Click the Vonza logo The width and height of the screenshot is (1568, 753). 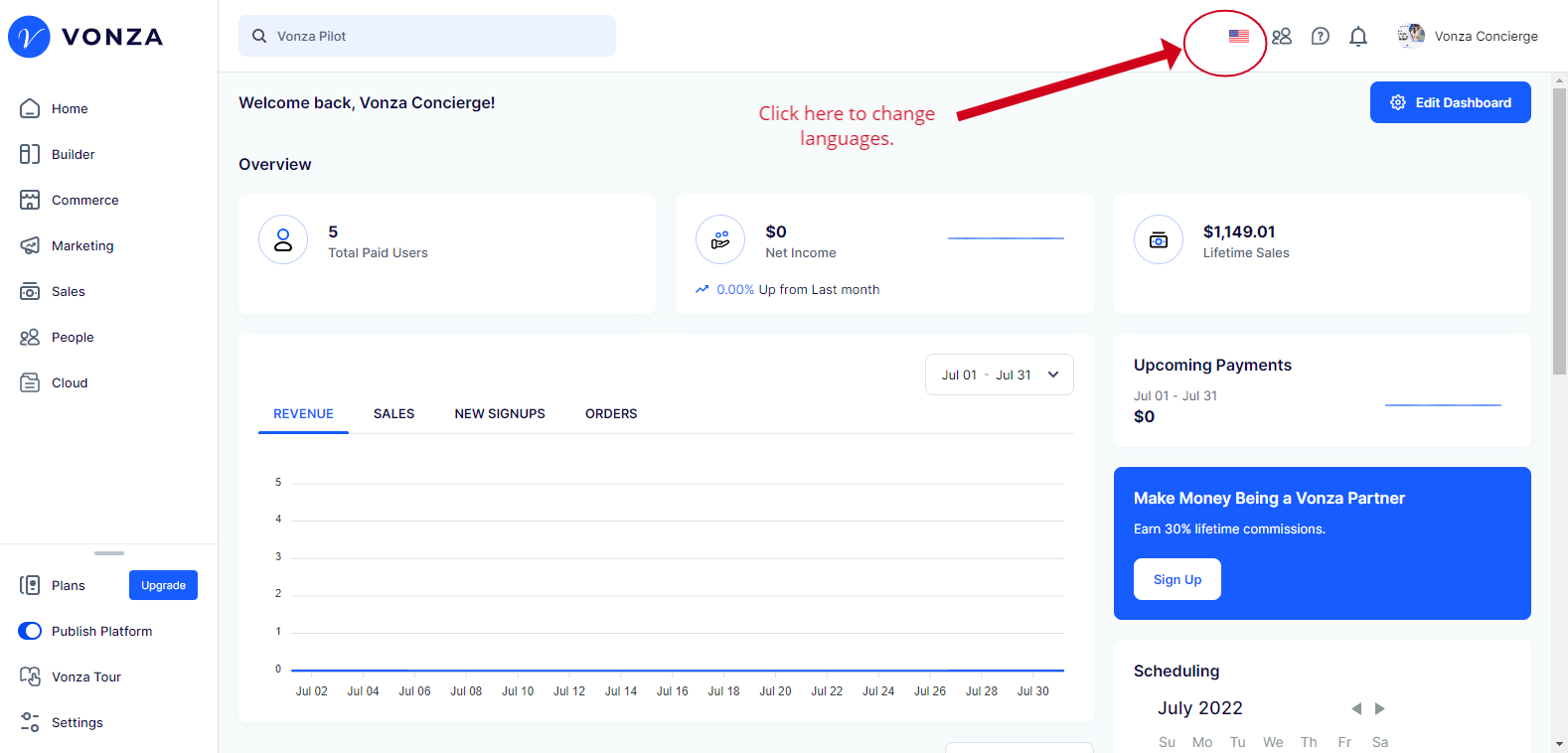point(85,37)
